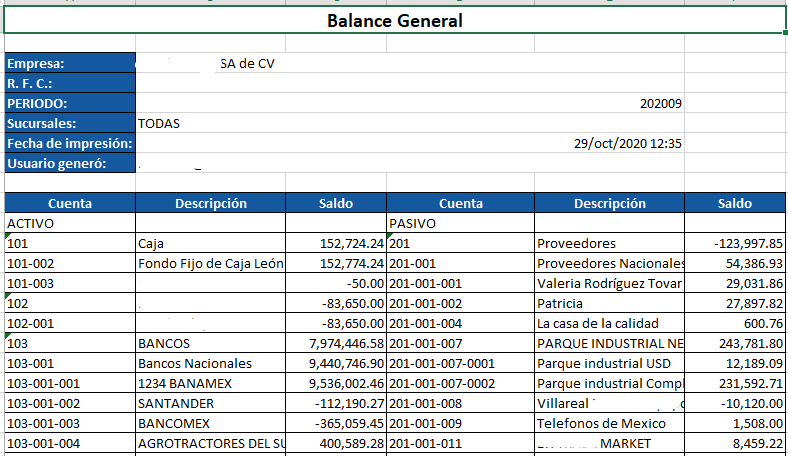The image size is (788, 456).
Task: Select the Fecha de impresión label cell
Action: [70, 143]
